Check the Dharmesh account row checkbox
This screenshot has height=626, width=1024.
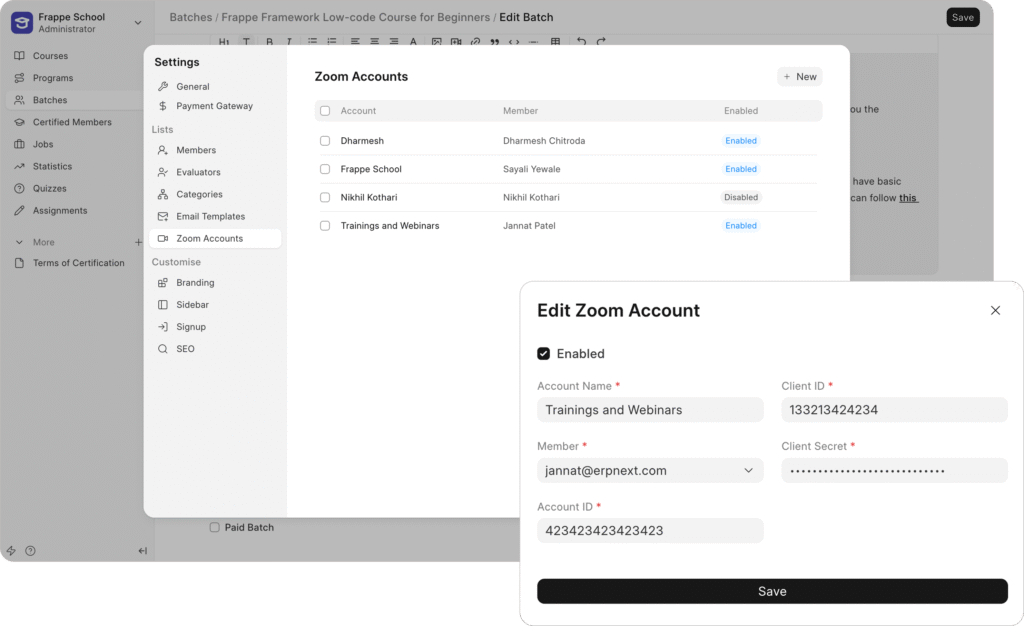point(325,141)
